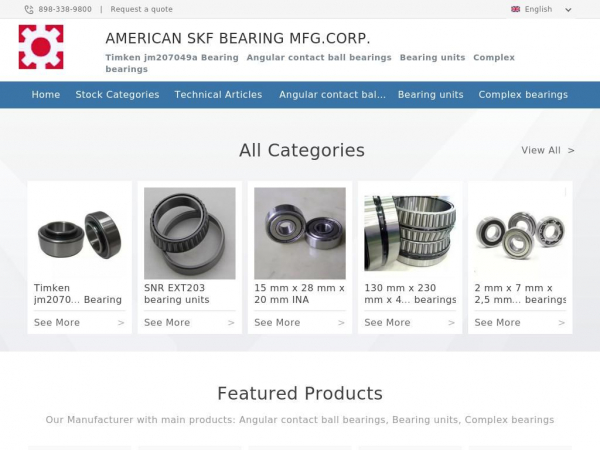Open the 130 mm x 230 mm bearings thumbnail
Viewport: 600px width, 450px height.
pyautogui.click(x=410, y=233)
